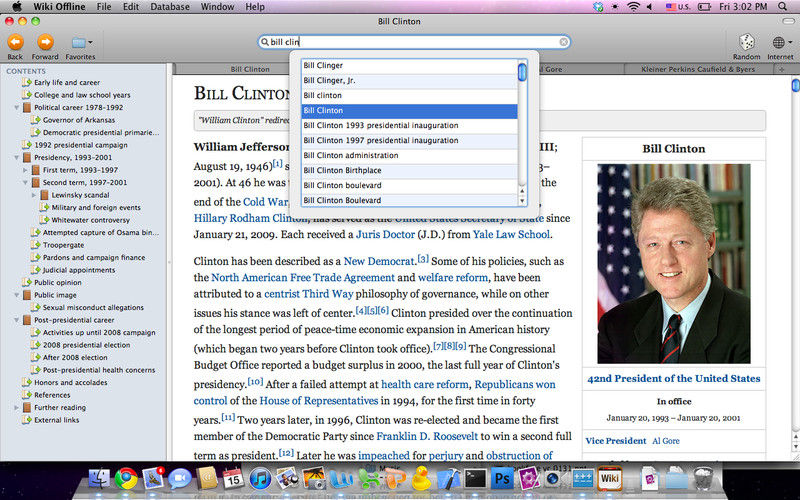
Task: Open the Help menu
Action: pos(255,7)
